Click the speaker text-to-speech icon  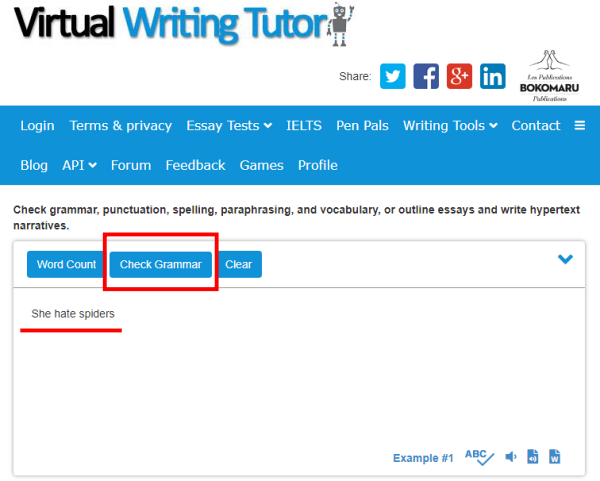[x=511, y=457]
